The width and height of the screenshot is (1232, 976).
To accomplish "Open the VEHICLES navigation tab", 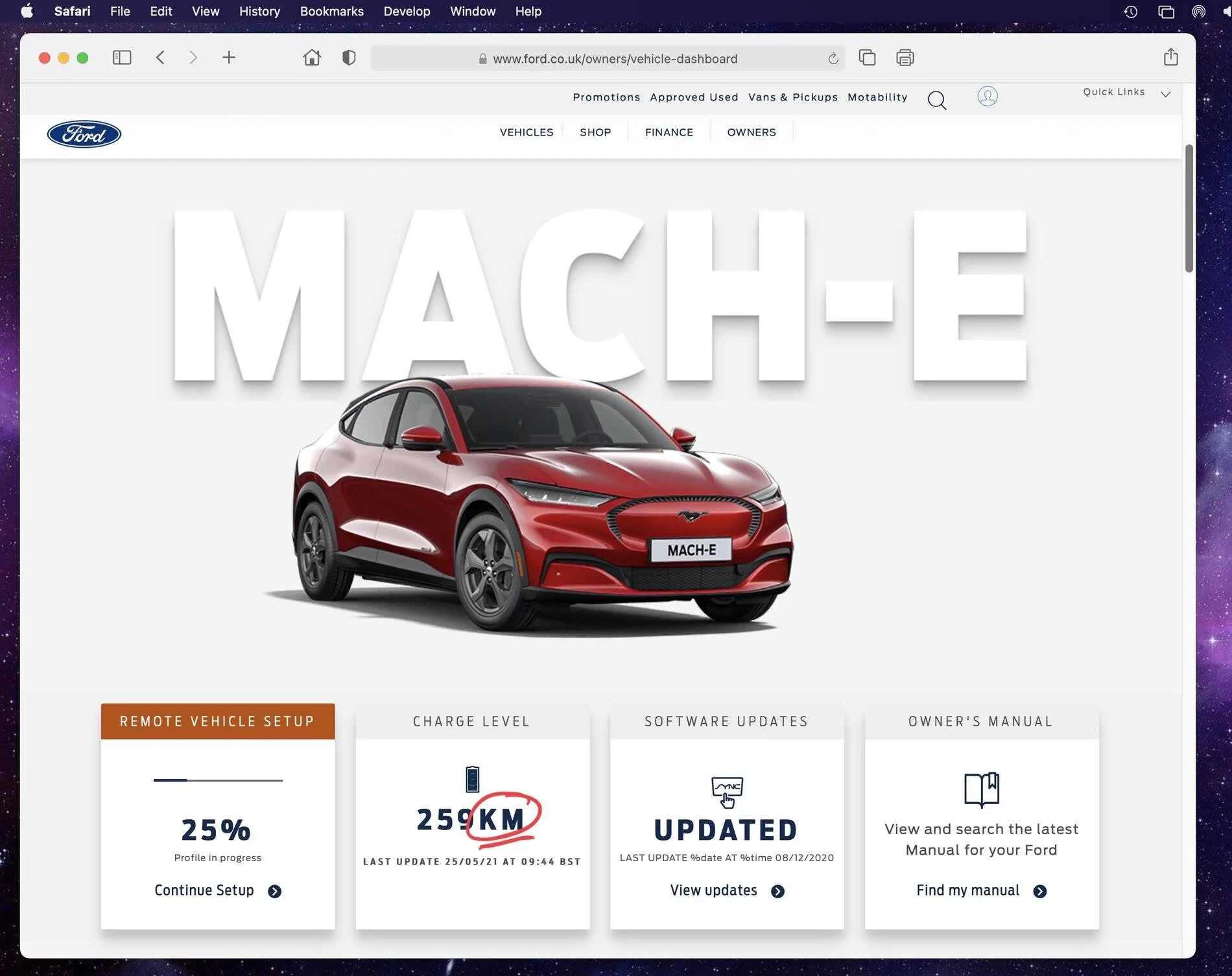I will (527, 132).
